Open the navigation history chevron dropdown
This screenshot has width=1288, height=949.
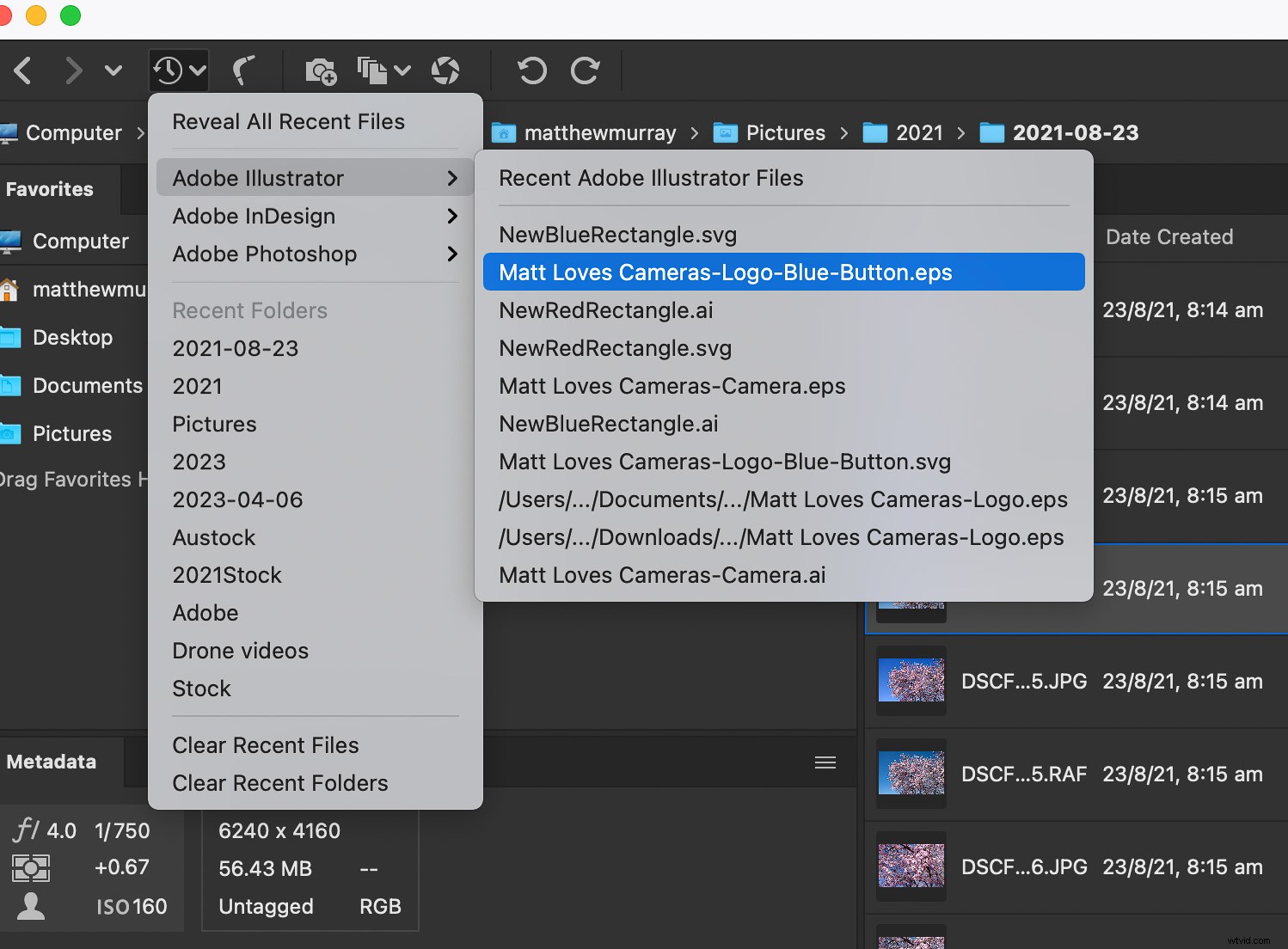113,70
